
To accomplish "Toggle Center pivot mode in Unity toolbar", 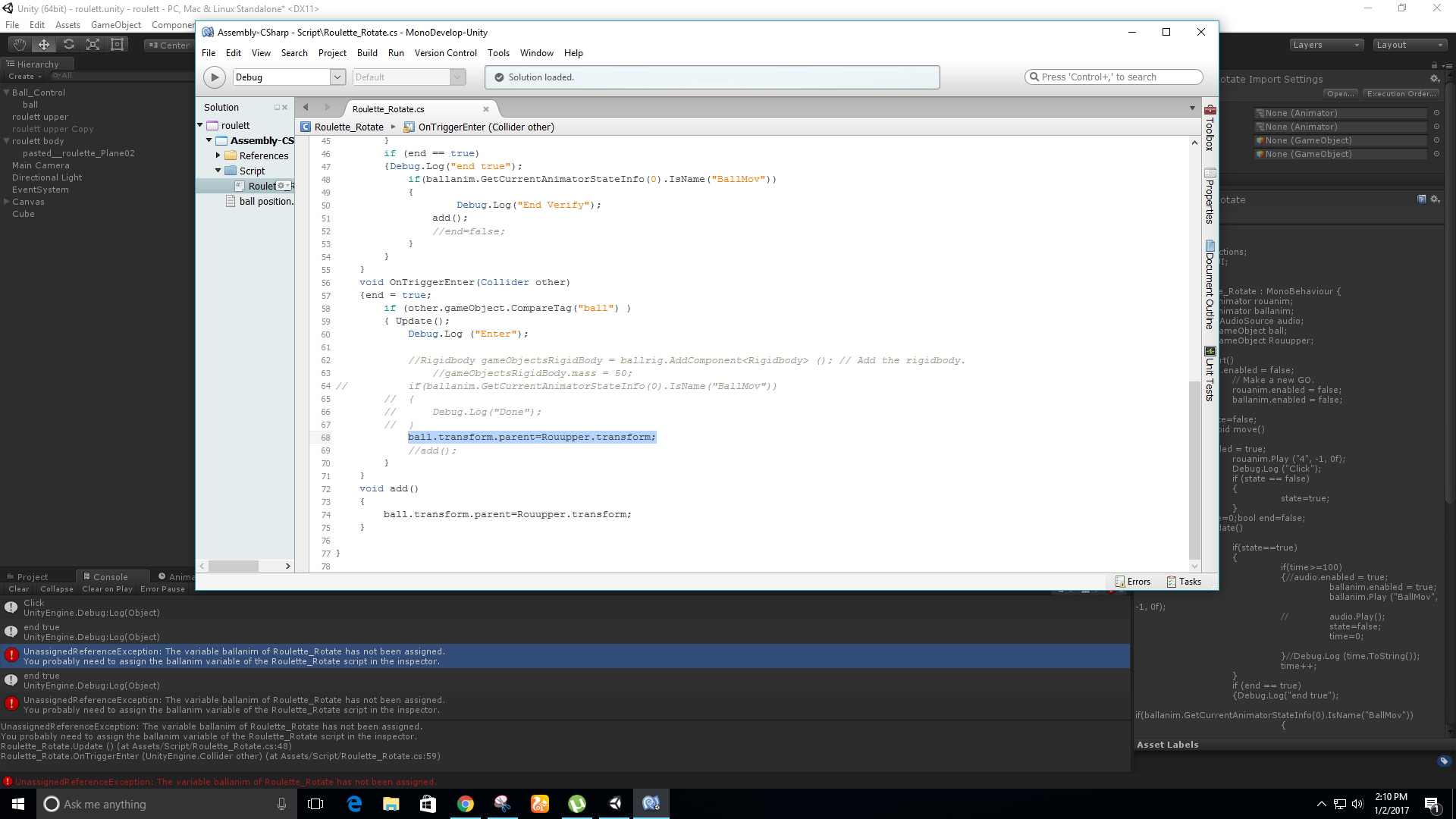I will click(169, 45).
